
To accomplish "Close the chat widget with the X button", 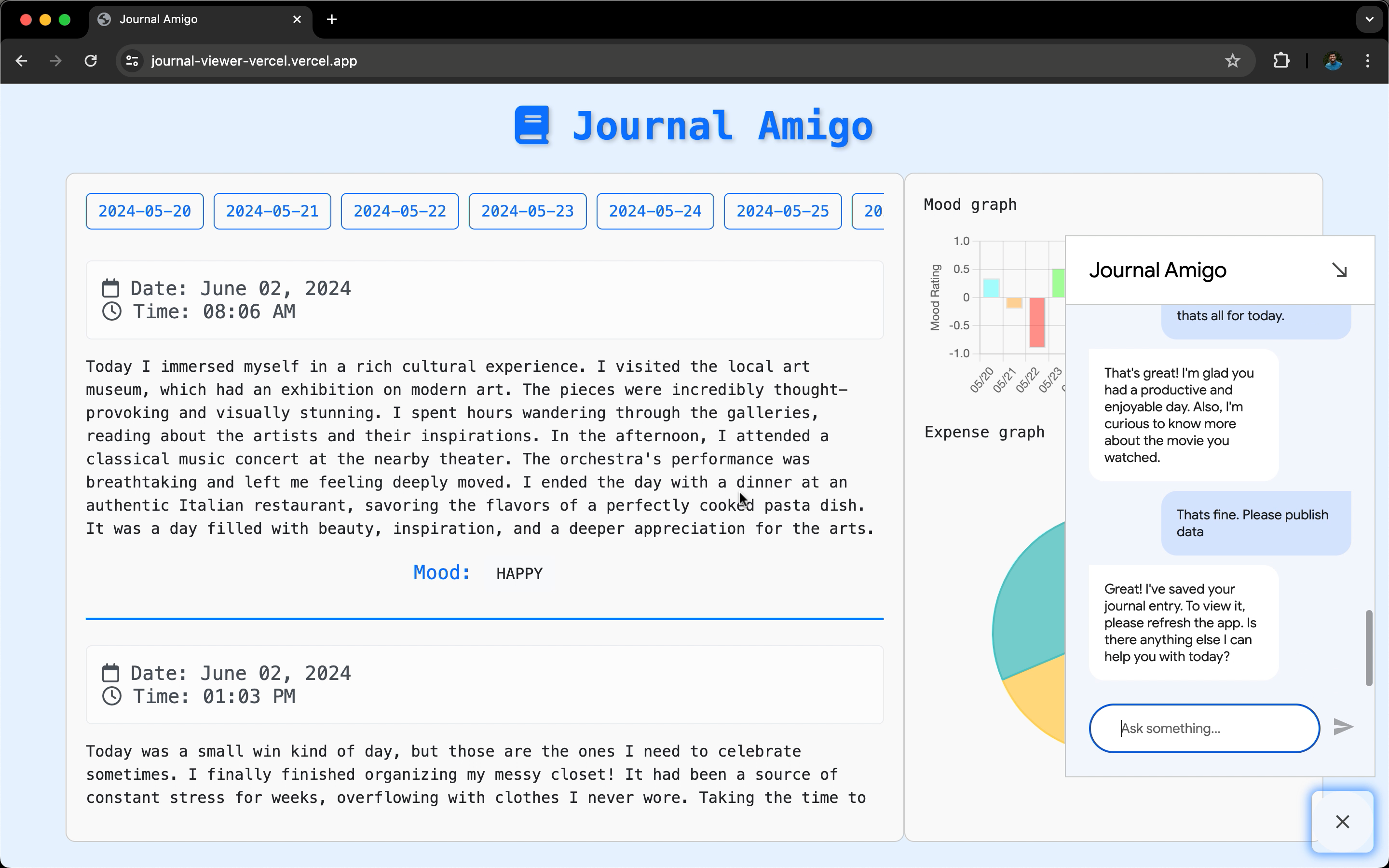I will pyautogui.click(x=1342, y=822).
